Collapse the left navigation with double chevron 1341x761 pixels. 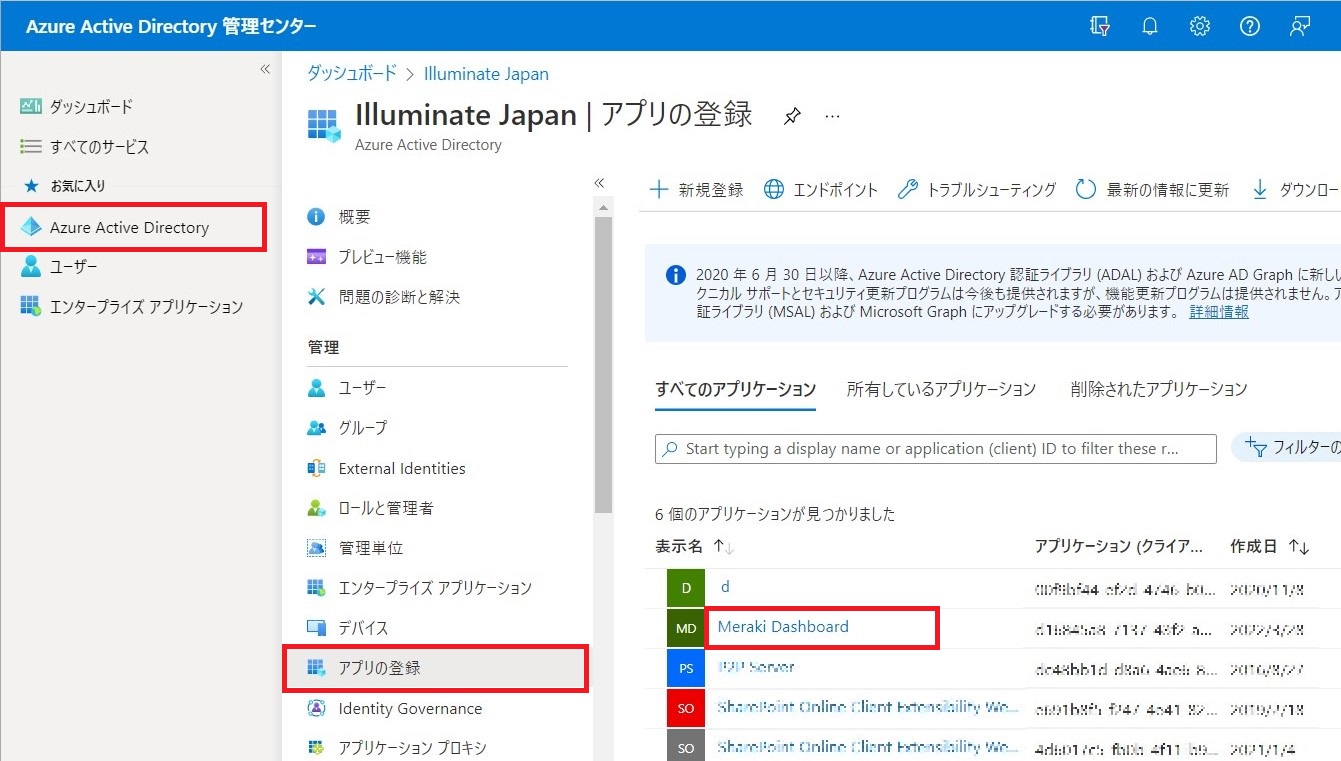point(265,69)
